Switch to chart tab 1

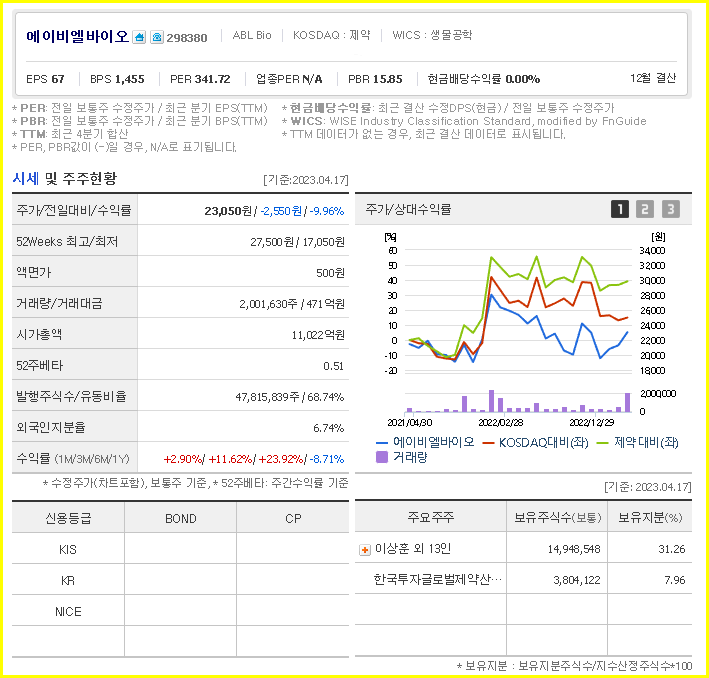click(x=620, y=209)
